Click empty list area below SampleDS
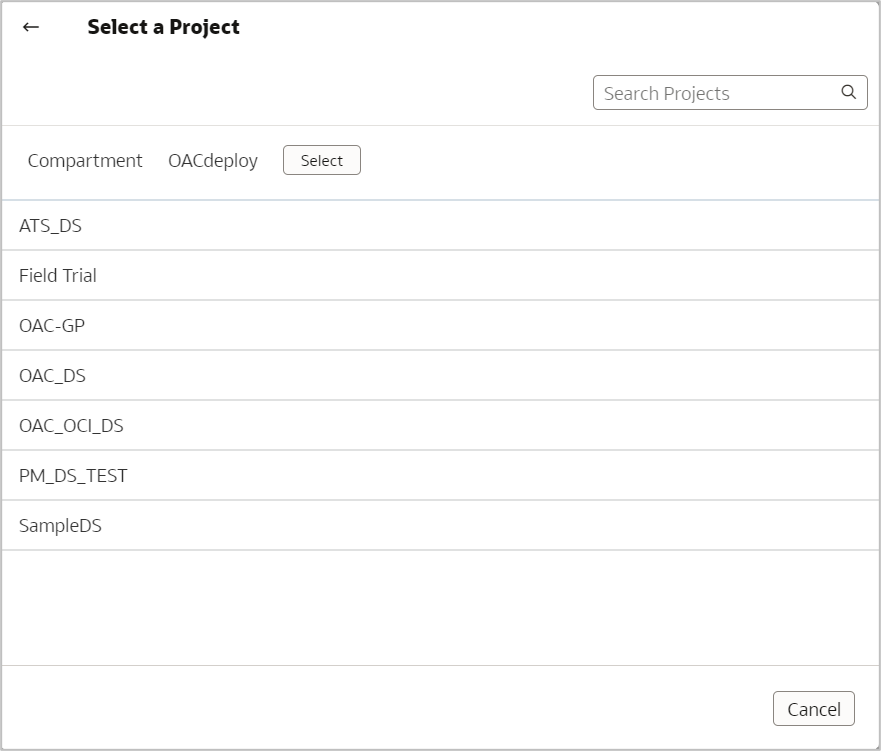881x751 pixels. coord(440,607)
